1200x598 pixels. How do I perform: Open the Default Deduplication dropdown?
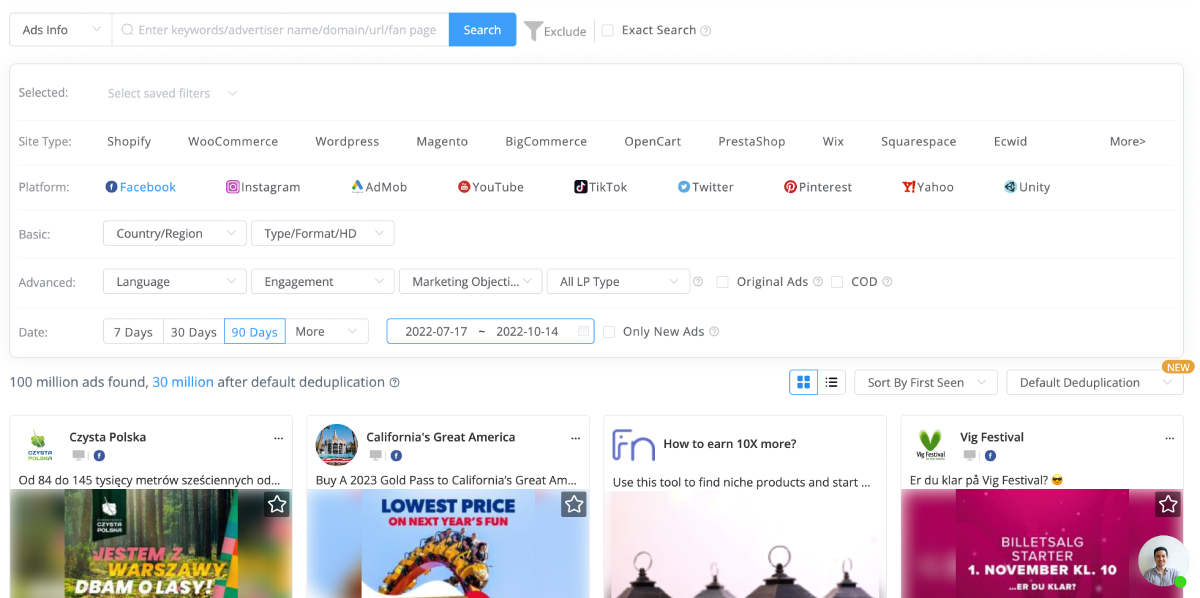tap(1094, 382)
